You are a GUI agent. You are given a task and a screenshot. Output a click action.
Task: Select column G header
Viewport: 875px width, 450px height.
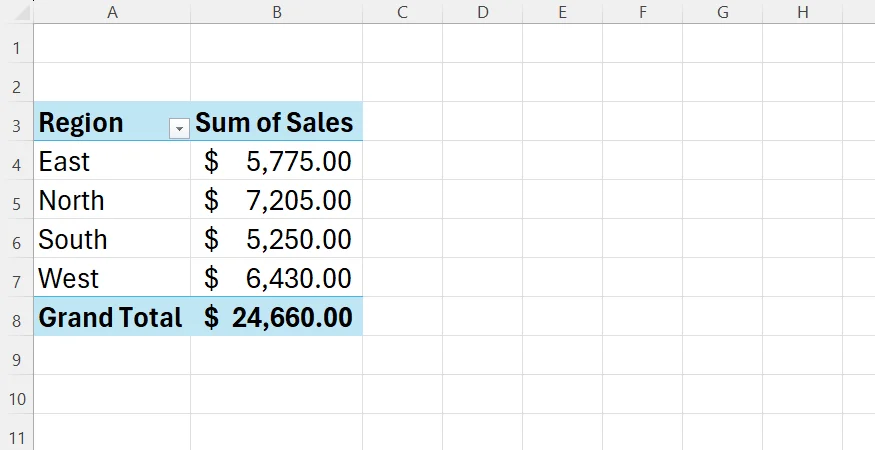[x=723, y=12]
